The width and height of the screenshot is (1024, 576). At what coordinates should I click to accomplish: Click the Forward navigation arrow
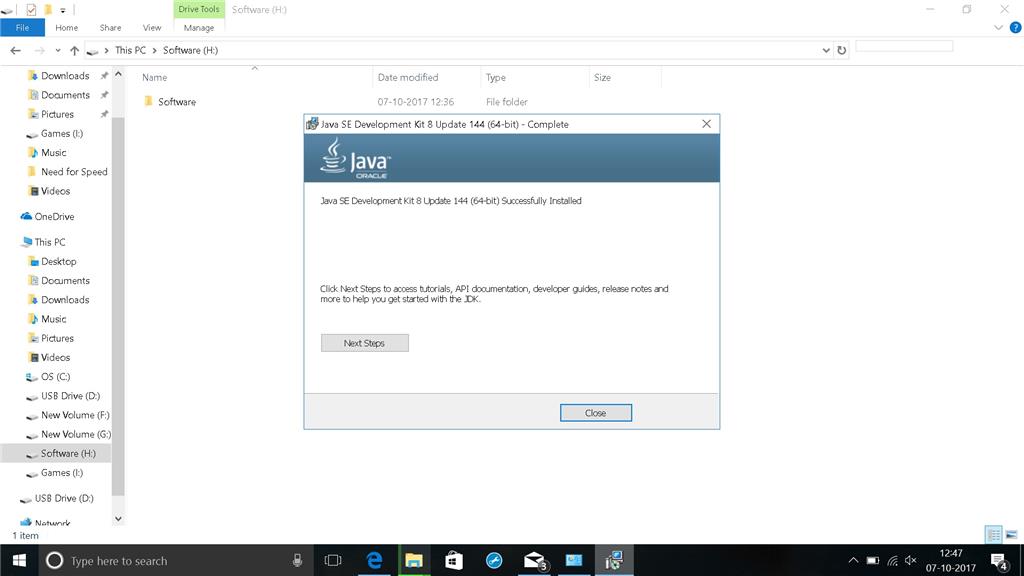tap(39, 50)
